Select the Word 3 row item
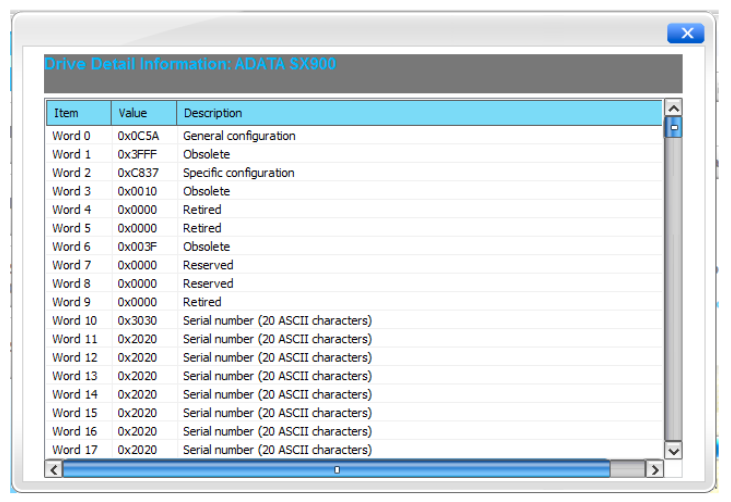This screenshot has width=731, height=502. click(71, 191)
